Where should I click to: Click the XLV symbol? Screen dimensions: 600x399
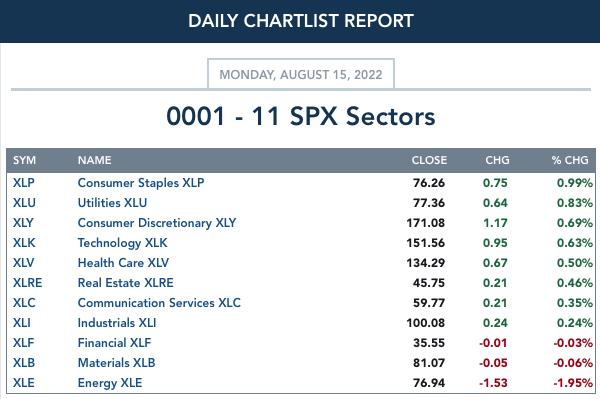pyautogui.click(x=23, y=263)
